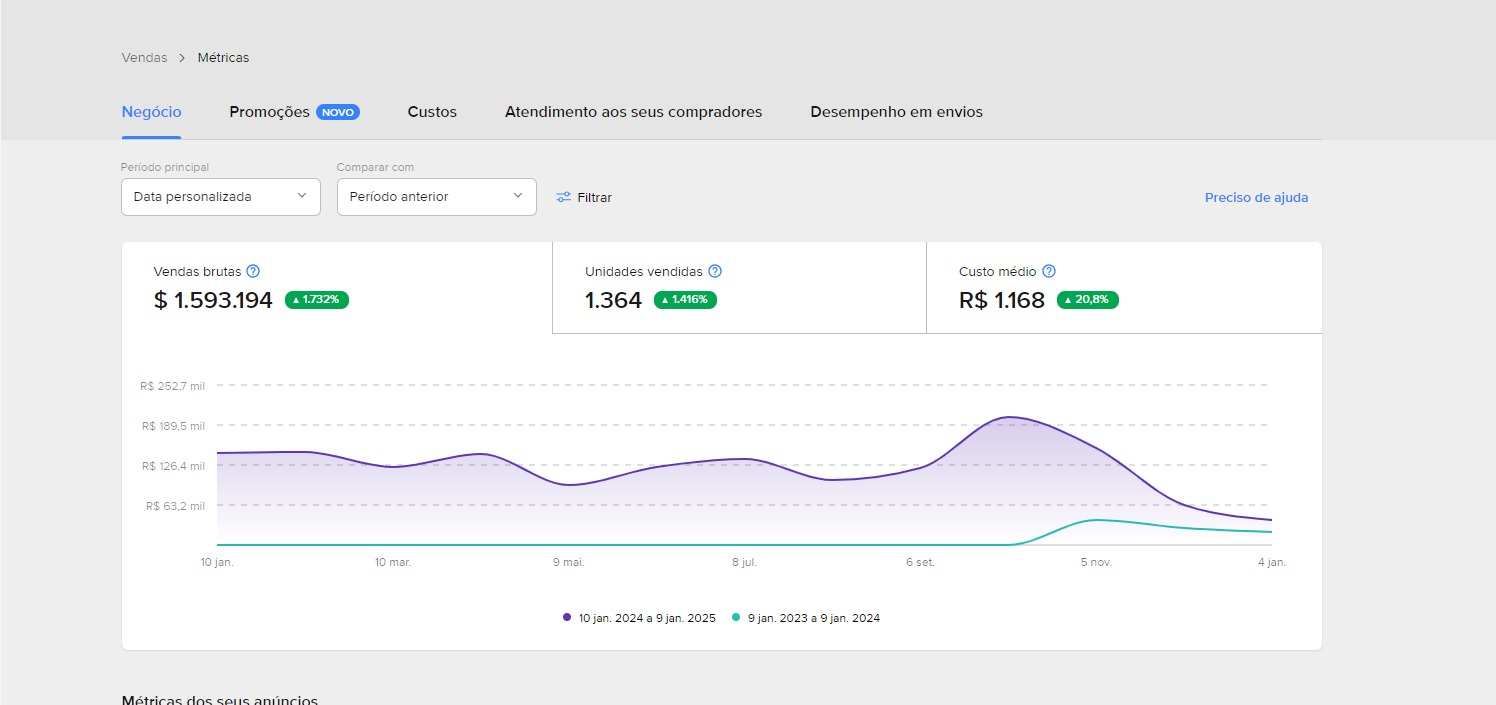Click the Preciso de ajuda link

(x=1256, y=197)
